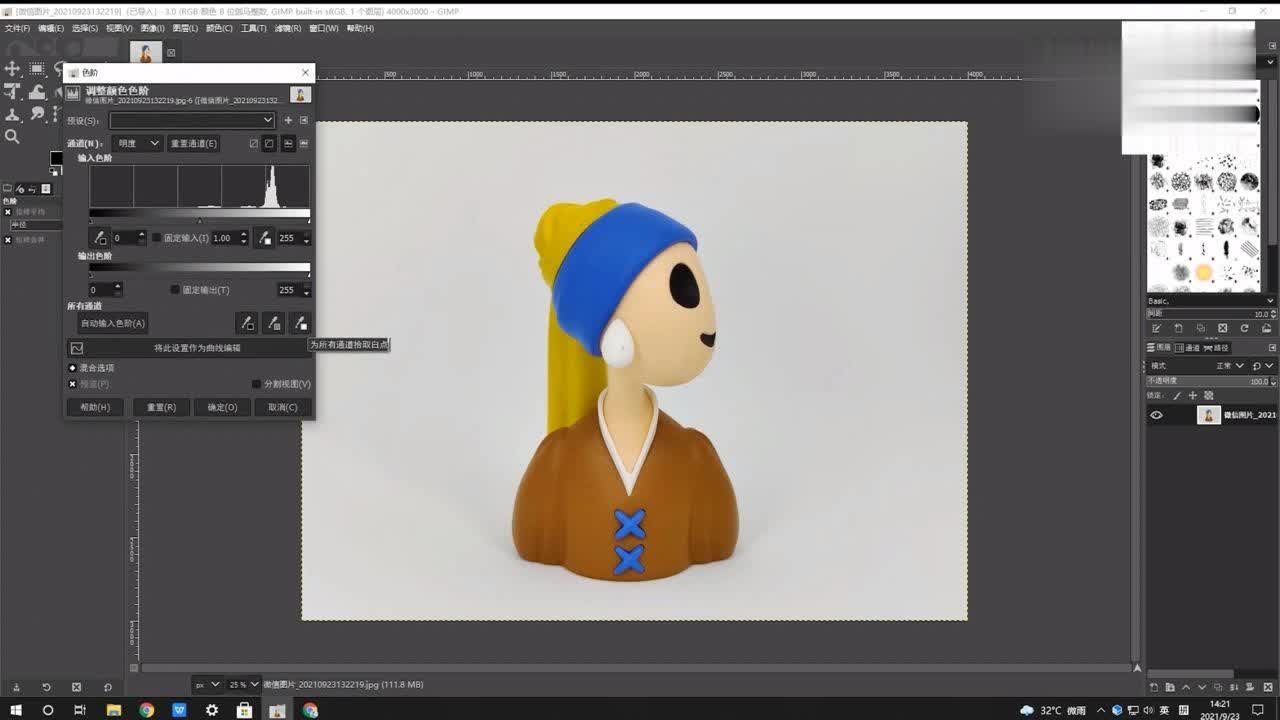
Task: Increase the input gamma 1.00 spinner
Action: [243, 235]
